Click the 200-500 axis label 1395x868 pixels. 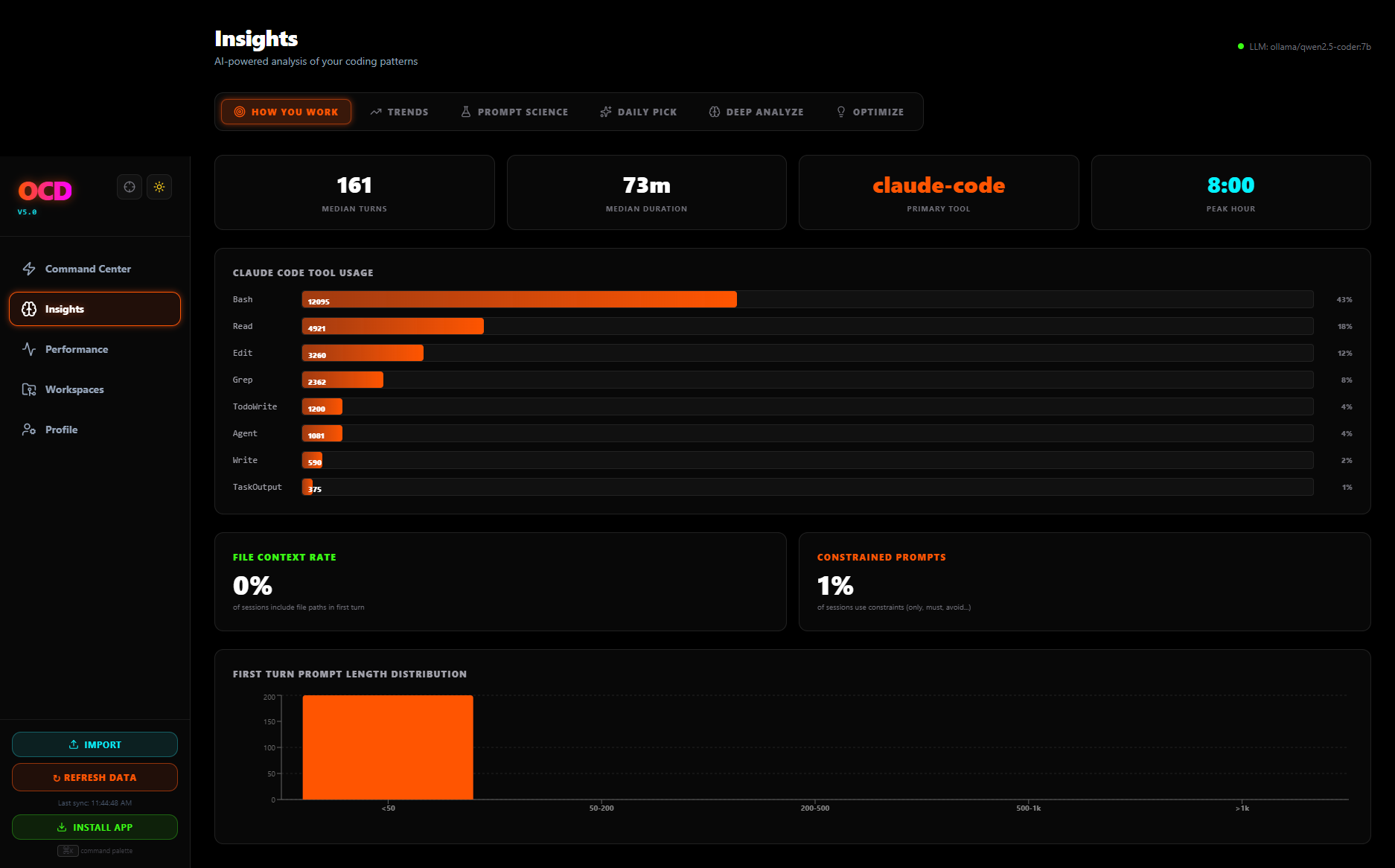pyautogui.click(x=815, y=808)
